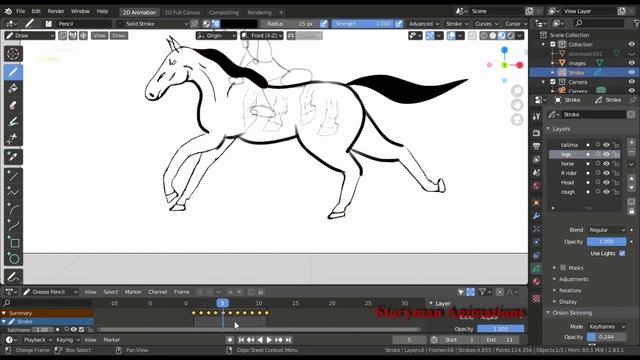
Task: Select the Line drawing tool
Action: point(13,176)
